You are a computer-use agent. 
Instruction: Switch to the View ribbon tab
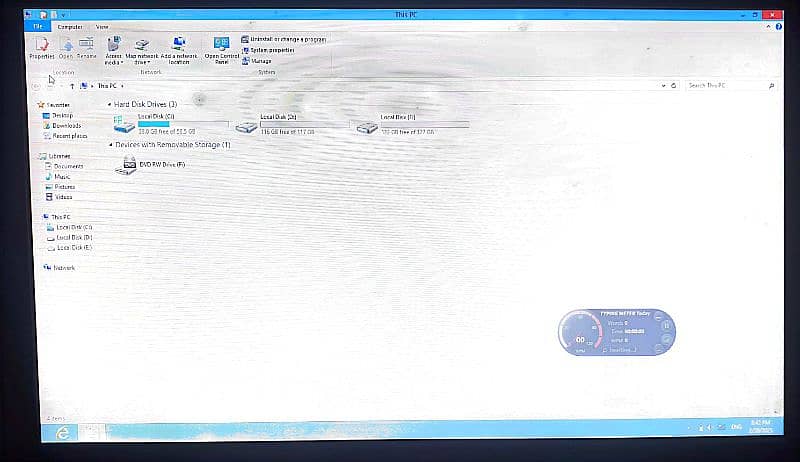pos(102,27)
